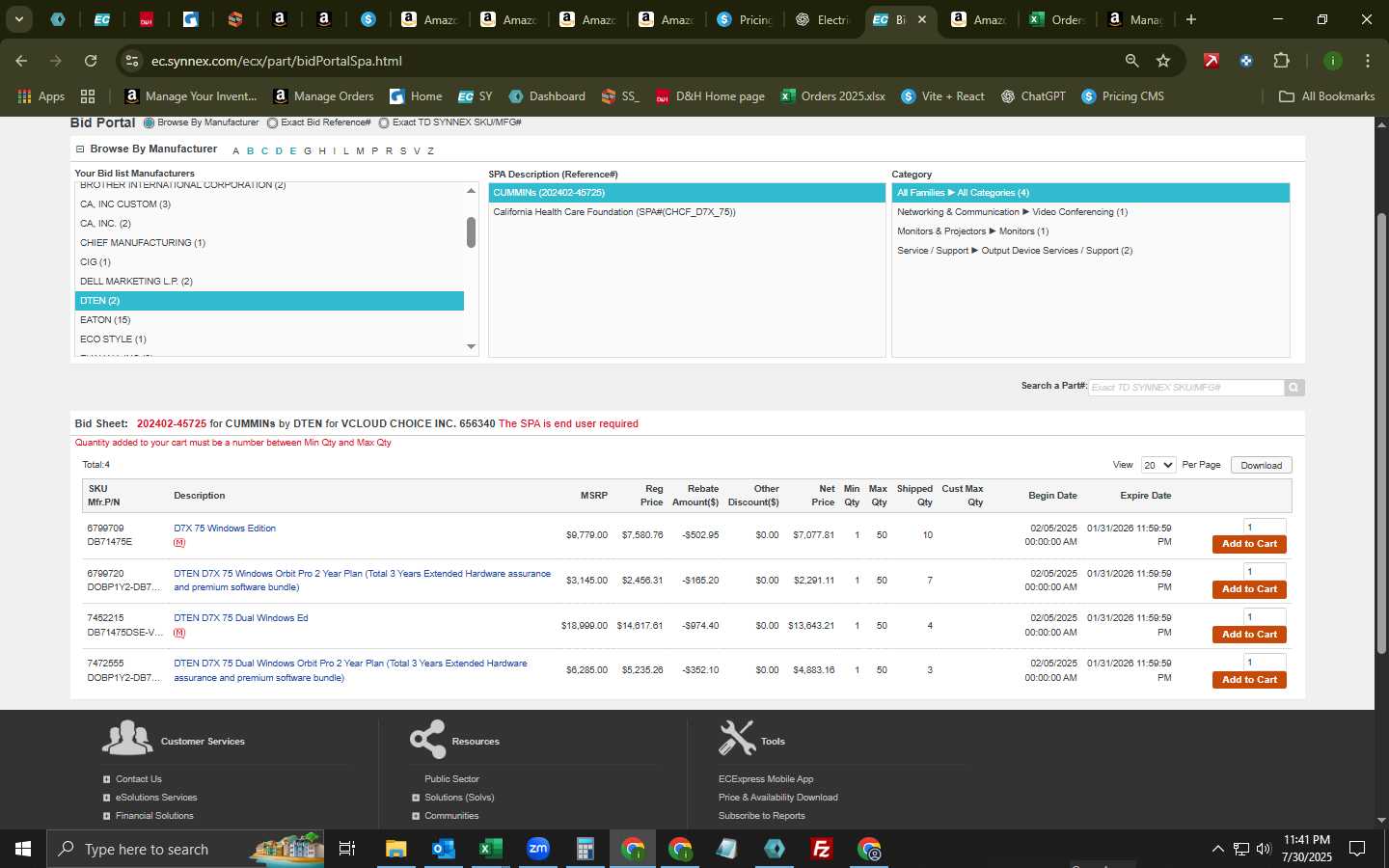
Task: Open Outlook from the taskbar
Action: (x=443, y=849)
